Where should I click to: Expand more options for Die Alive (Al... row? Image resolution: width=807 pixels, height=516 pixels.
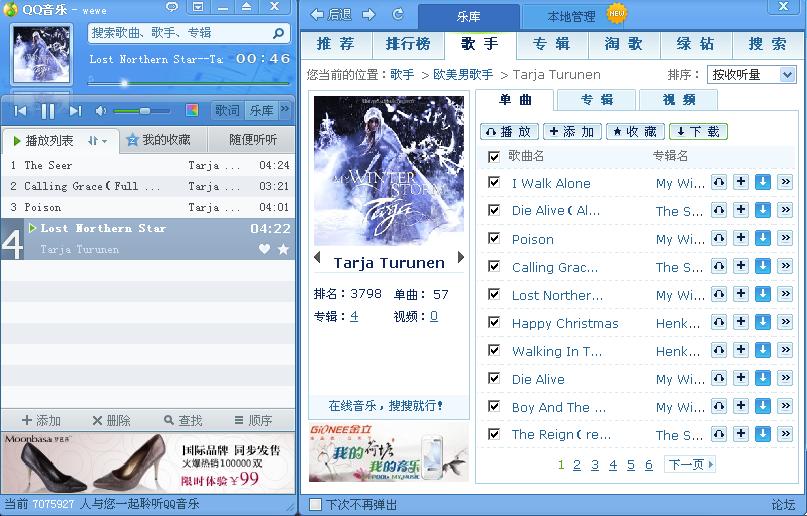click(x=785, y=210)
